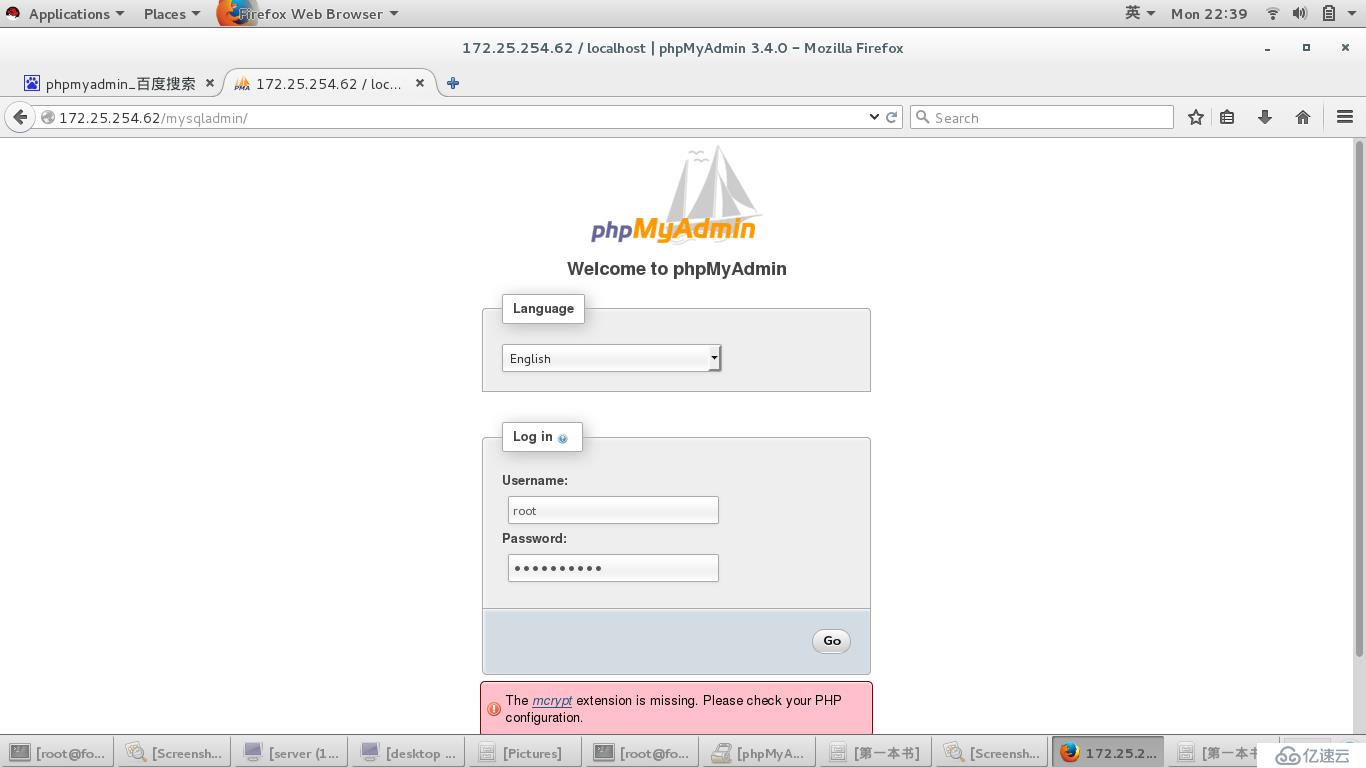Switch to the [desktop ... taskbar window
The image size is (1366, 768).
tap(407, 753)
